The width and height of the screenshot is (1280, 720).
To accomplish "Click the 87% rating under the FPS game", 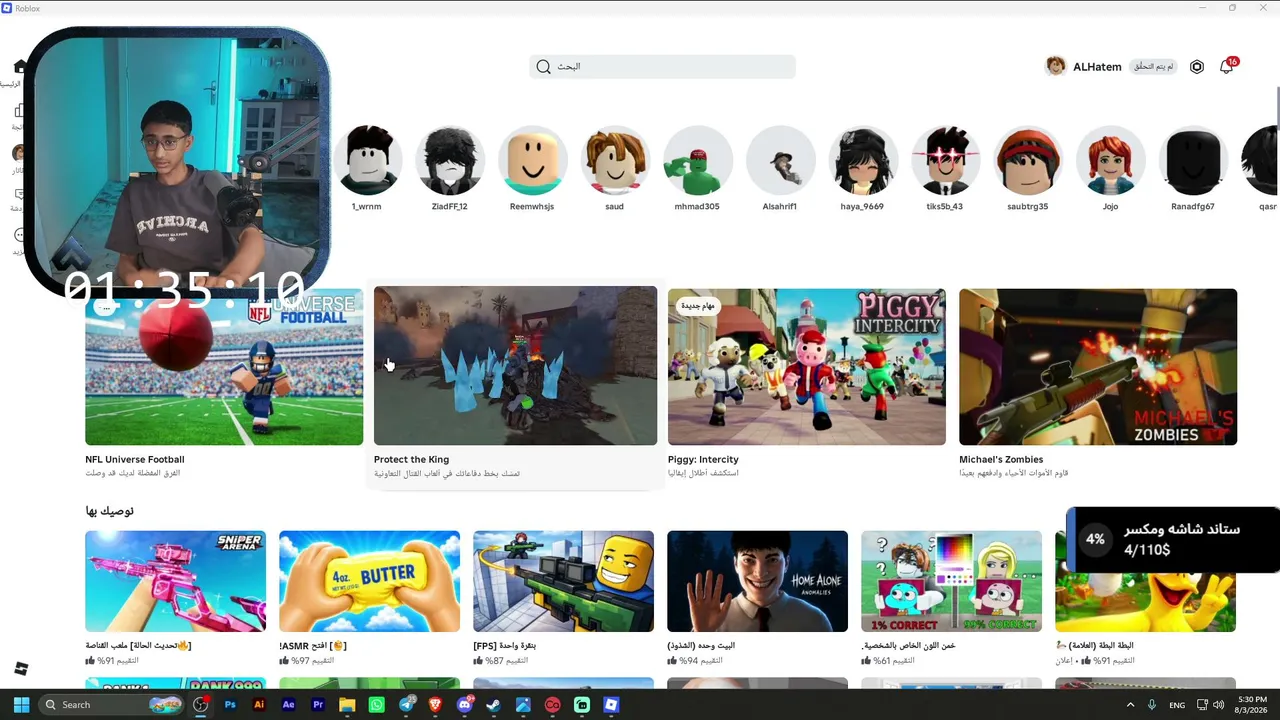I will pyautogui.click(x=501, y=661).
